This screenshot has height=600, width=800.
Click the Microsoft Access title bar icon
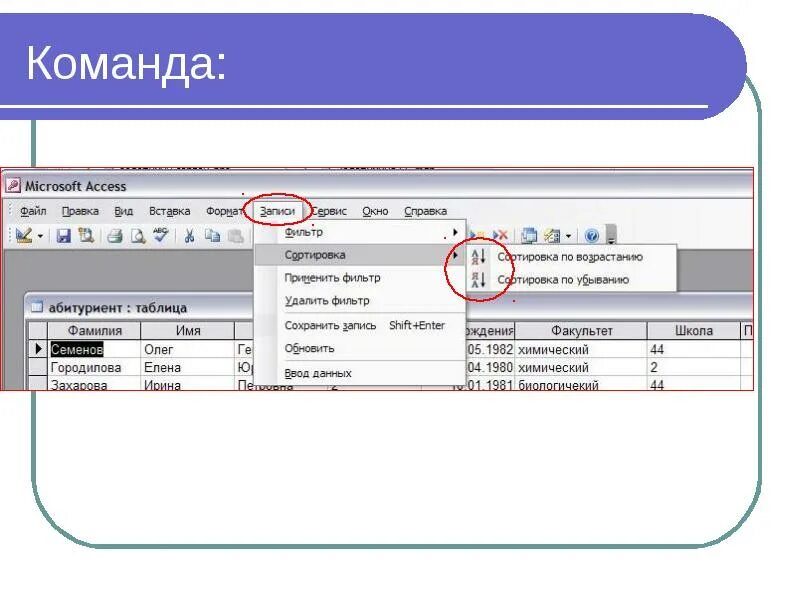13,186
